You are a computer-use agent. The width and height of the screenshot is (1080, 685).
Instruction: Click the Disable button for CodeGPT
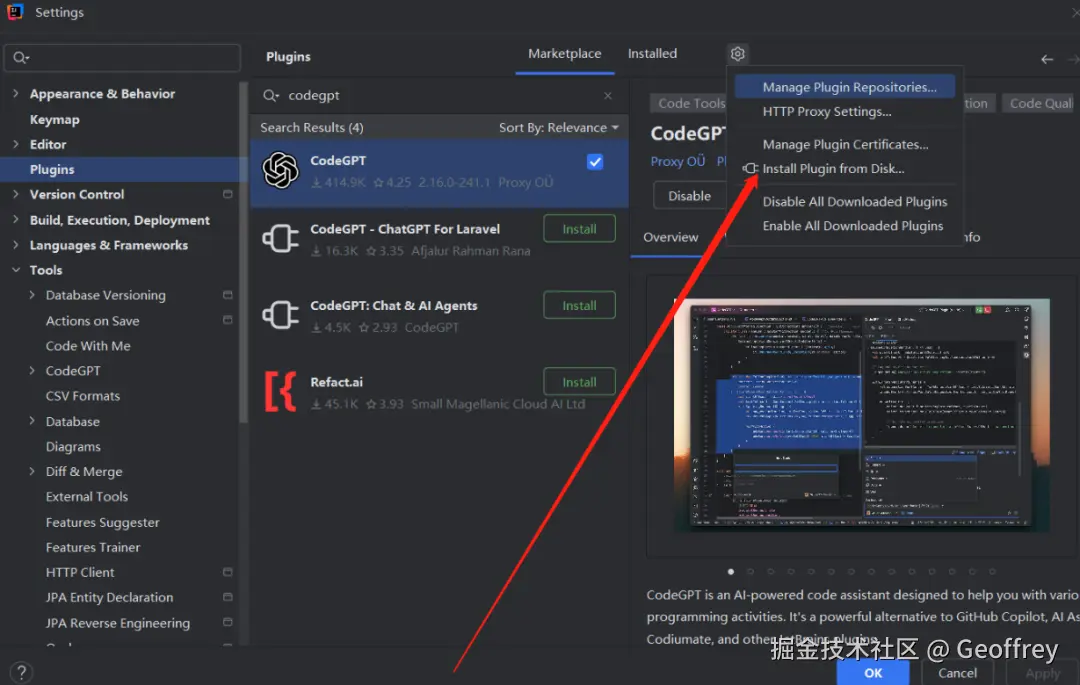[x=689, y=196]
